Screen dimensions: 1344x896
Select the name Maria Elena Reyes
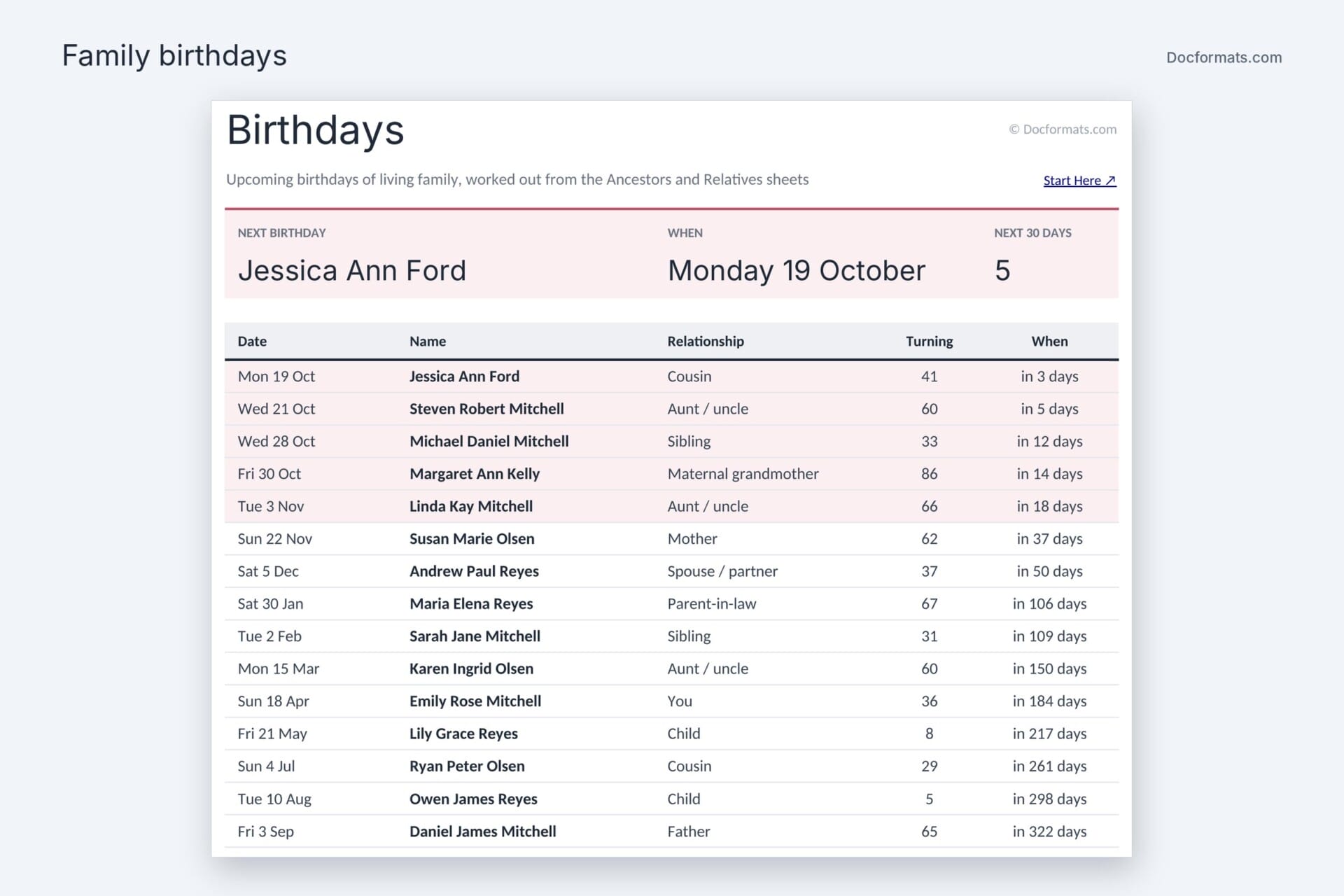[471, 603]
